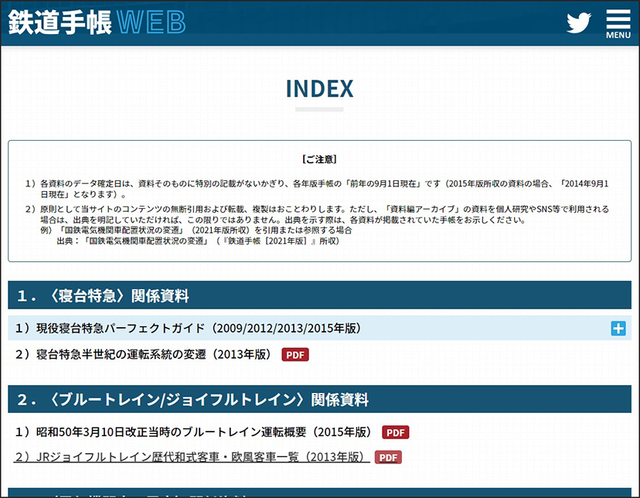
Task: Click section header 2.〈ブルートレイン/ジョイフルトレイン〉関係資料
Action: click(320, 399)
